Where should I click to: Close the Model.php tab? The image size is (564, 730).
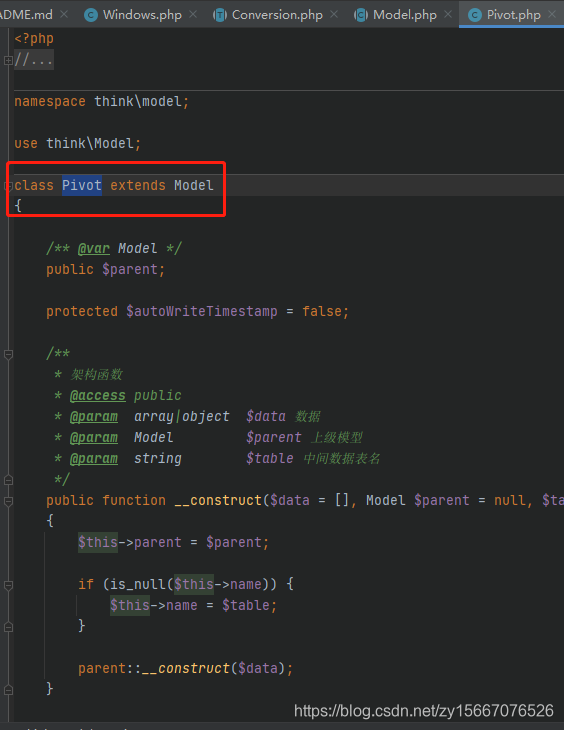tap(448, 15)
